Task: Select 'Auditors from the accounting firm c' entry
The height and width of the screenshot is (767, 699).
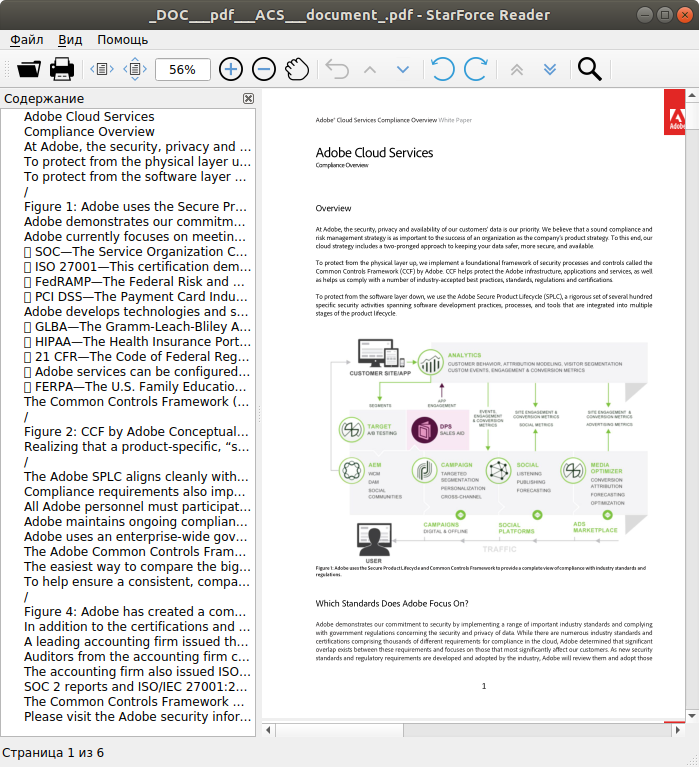Action: (136, 657)
